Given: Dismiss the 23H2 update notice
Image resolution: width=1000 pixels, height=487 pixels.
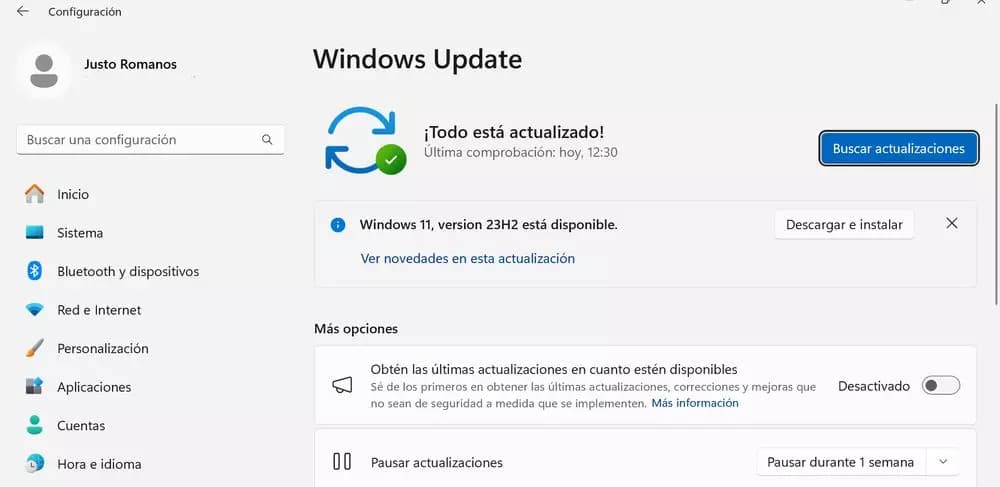Looking at the screenshot, I should tap(952, 223).
